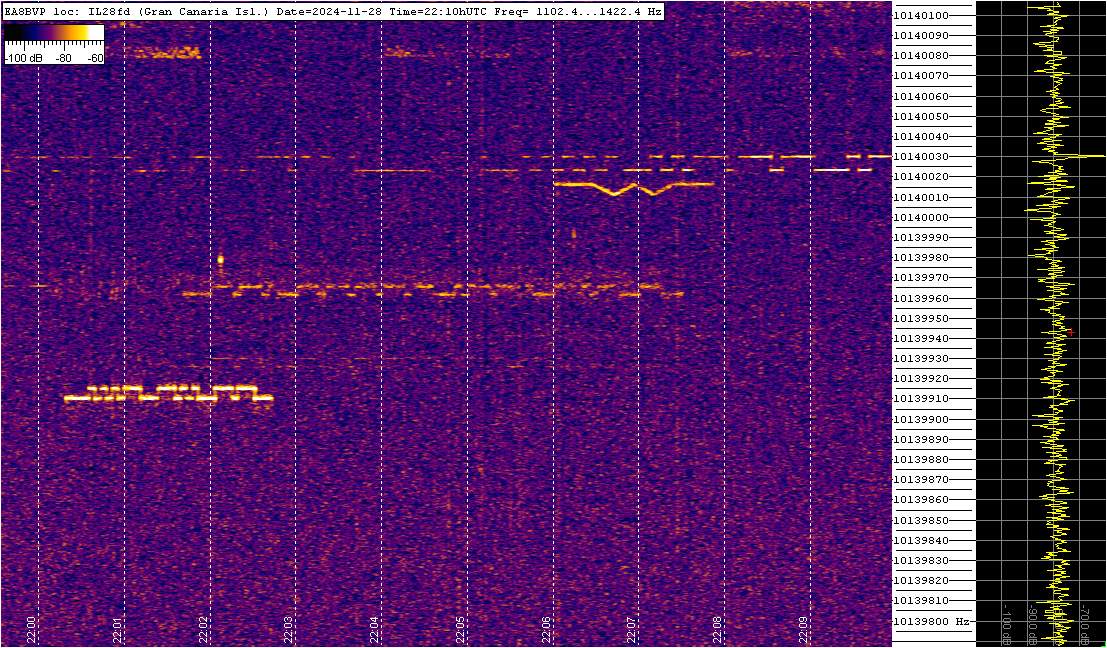The image size is (1107, 648).
Task: Click the dB color gradient legend bar
Action: (x=54, y=32)
